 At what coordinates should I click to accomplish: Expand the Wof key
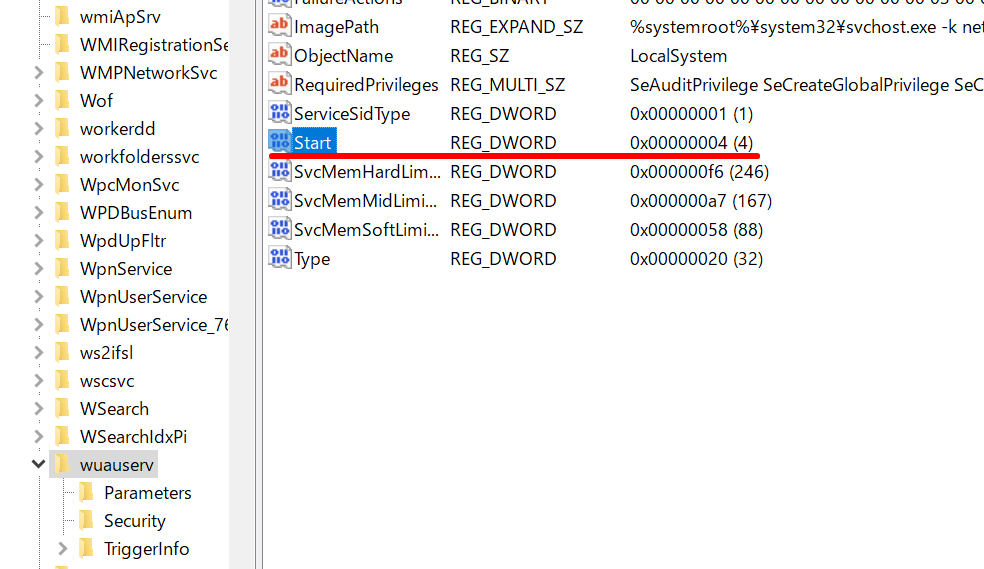[x=39, y=100]
